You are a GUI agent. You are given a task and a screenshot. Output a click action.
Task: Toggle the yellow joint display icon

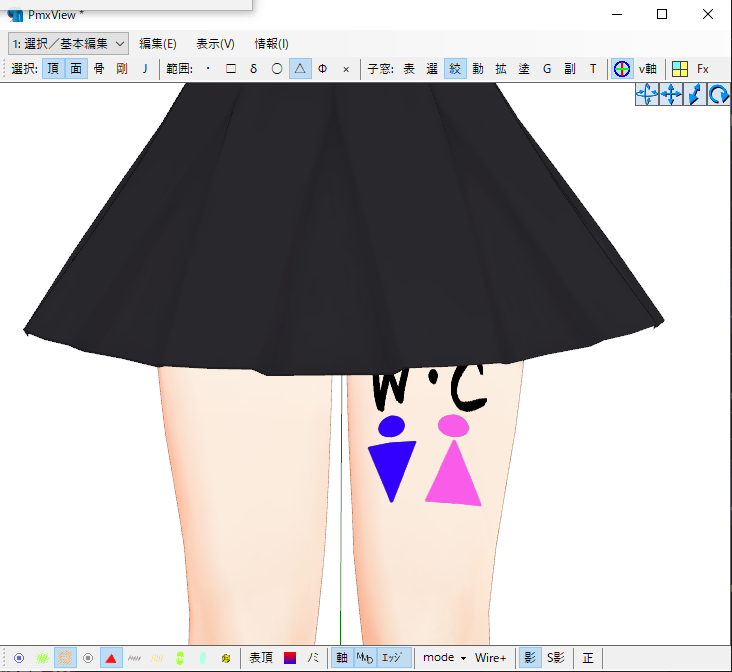click(x=226, y=658)
